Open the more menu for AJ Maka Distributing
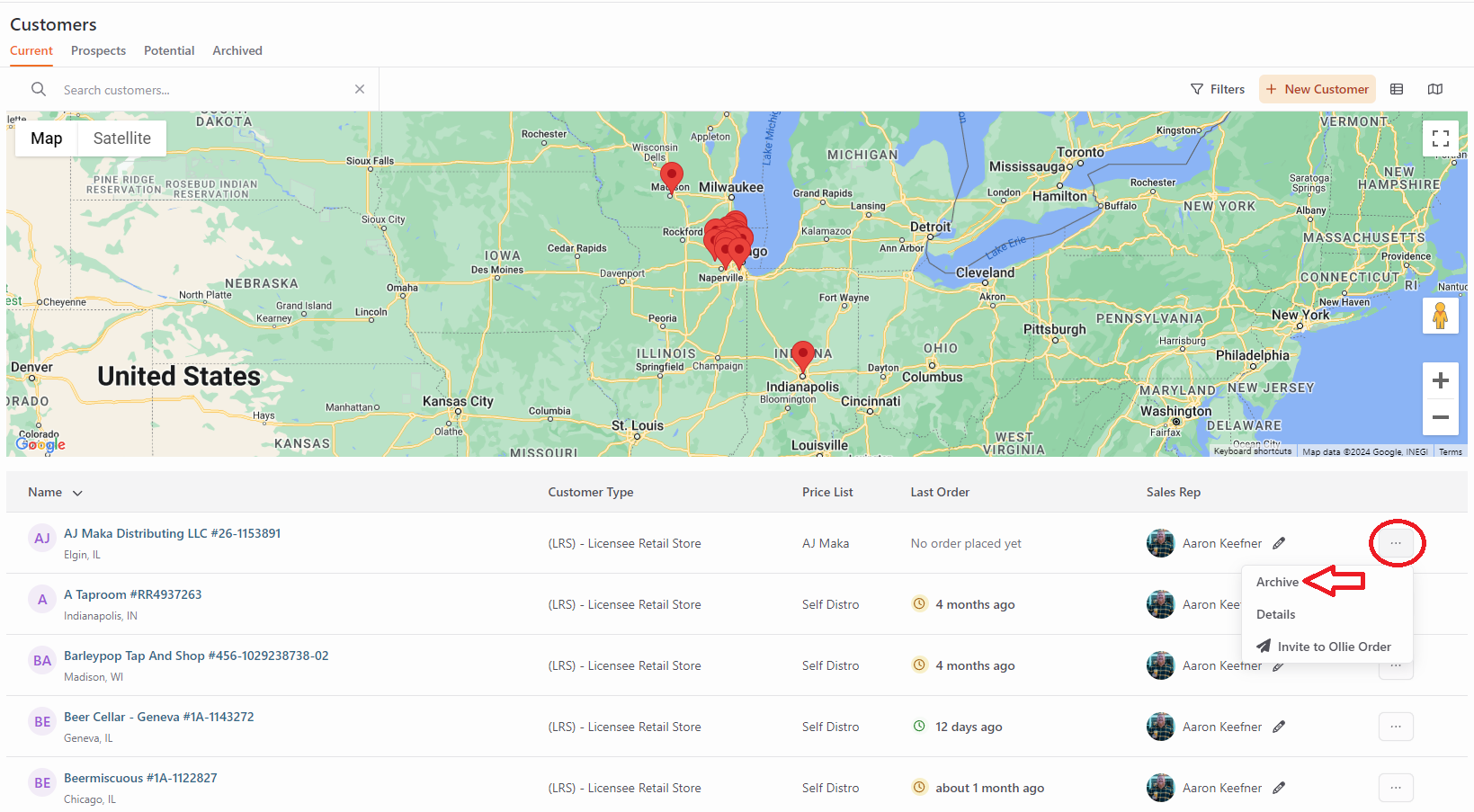The height and width of the screenshot is (812, 1474). [1396, 543]
